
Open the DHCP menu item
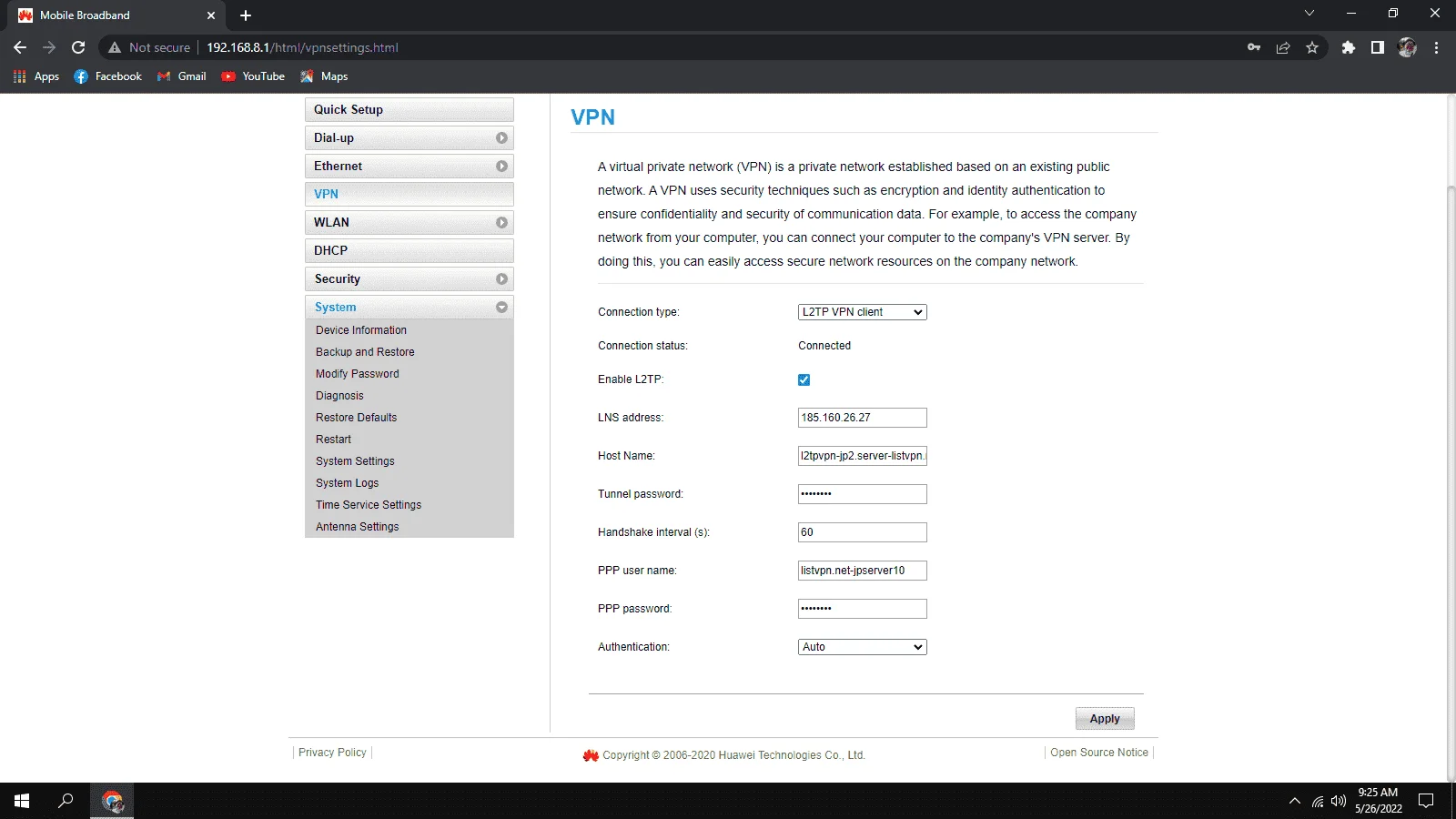pyautogui.click(x=409, y=250)
